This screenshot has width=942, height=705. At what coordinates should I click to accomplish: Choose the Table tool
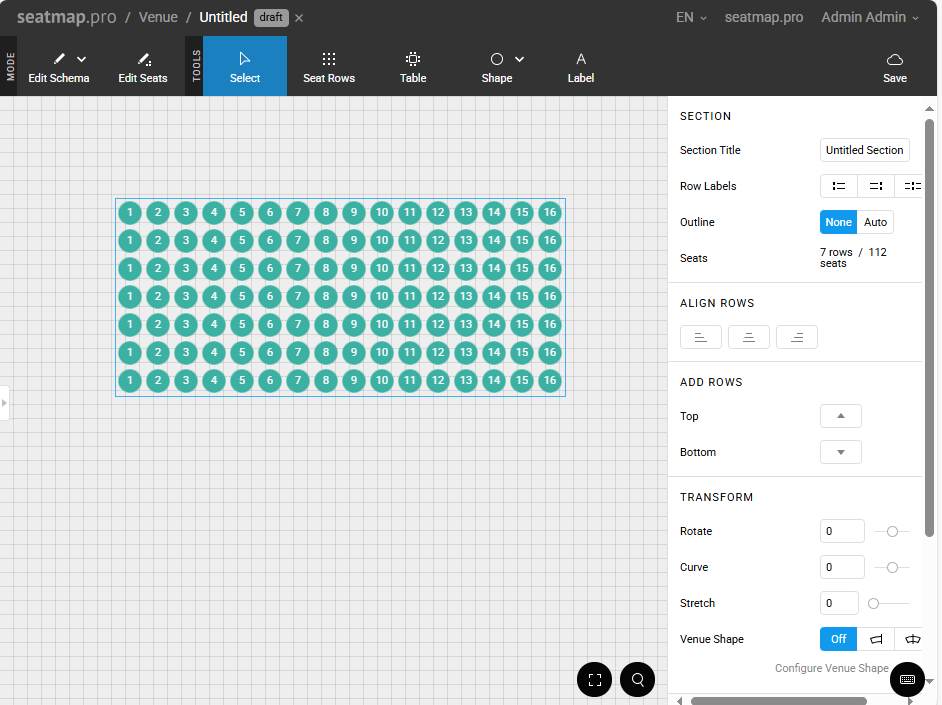click(413, 67)
